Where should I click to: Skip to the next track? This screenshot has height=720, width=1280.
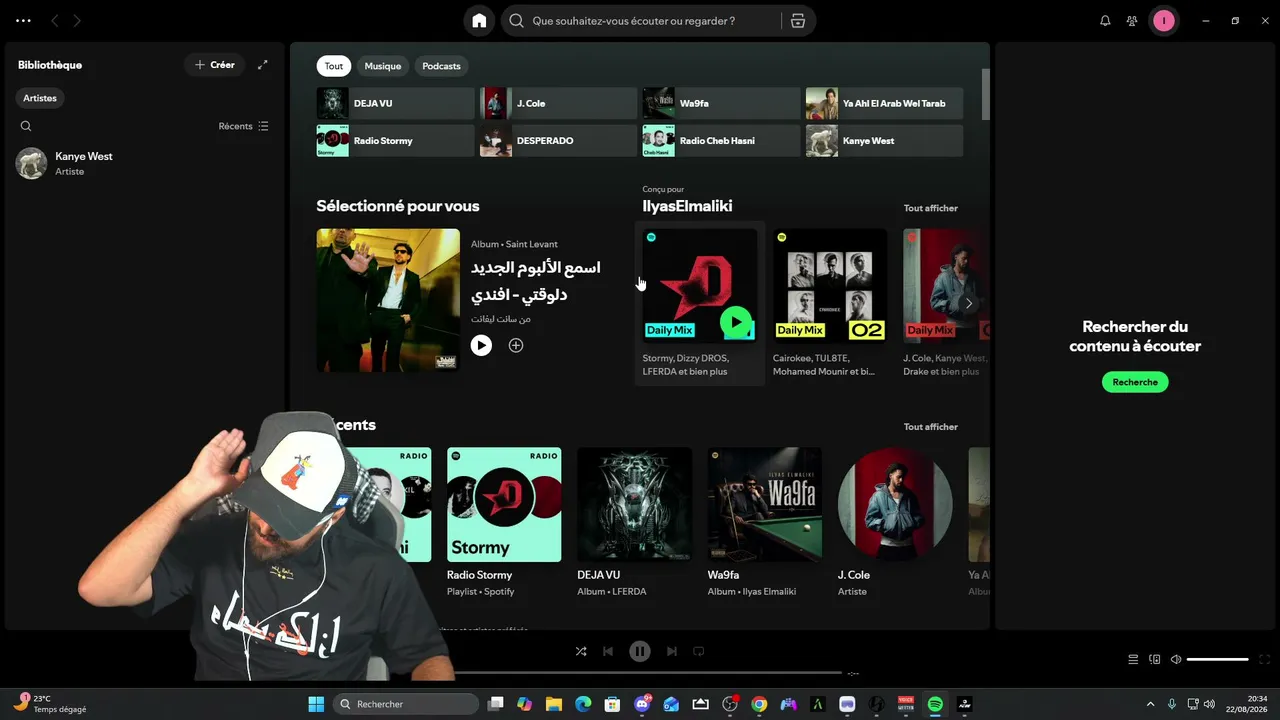[672, 652]
